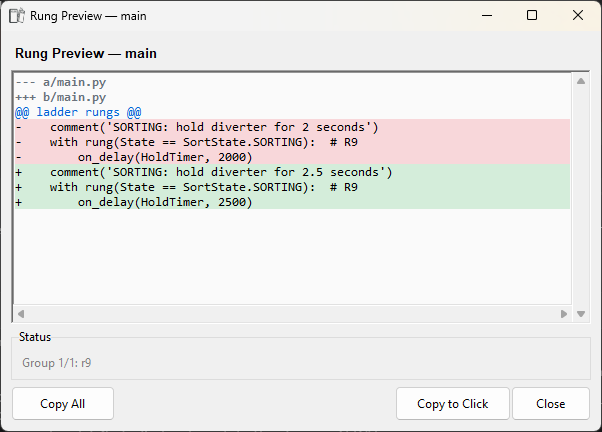Viewport: 602px width, 432px height.
Task: Minimize the Rung Preview window
Action: [x=487, y=15]
